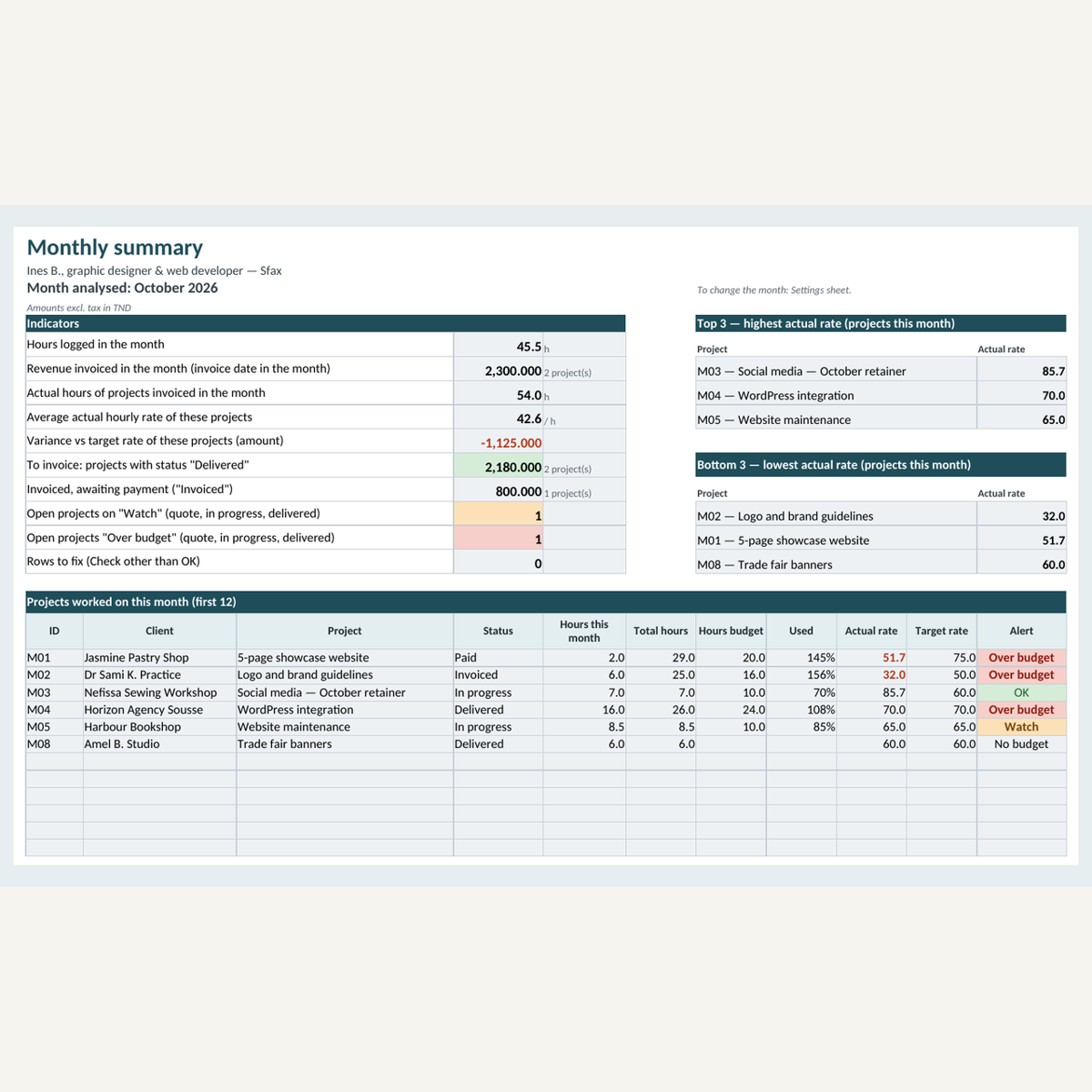Select the "Month analysed: October 2026" line

122,288
